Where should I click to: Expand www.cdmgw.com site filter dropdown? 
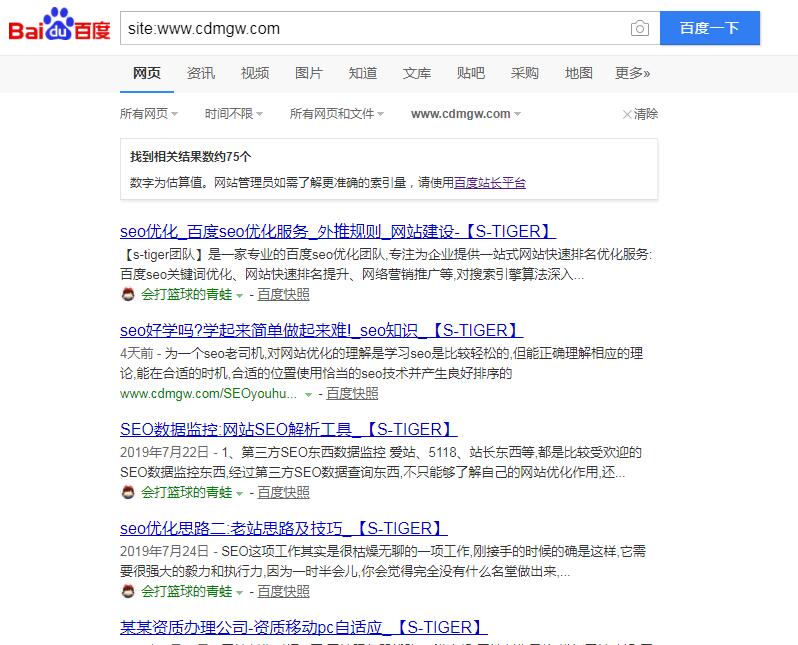tap(466, 114)
